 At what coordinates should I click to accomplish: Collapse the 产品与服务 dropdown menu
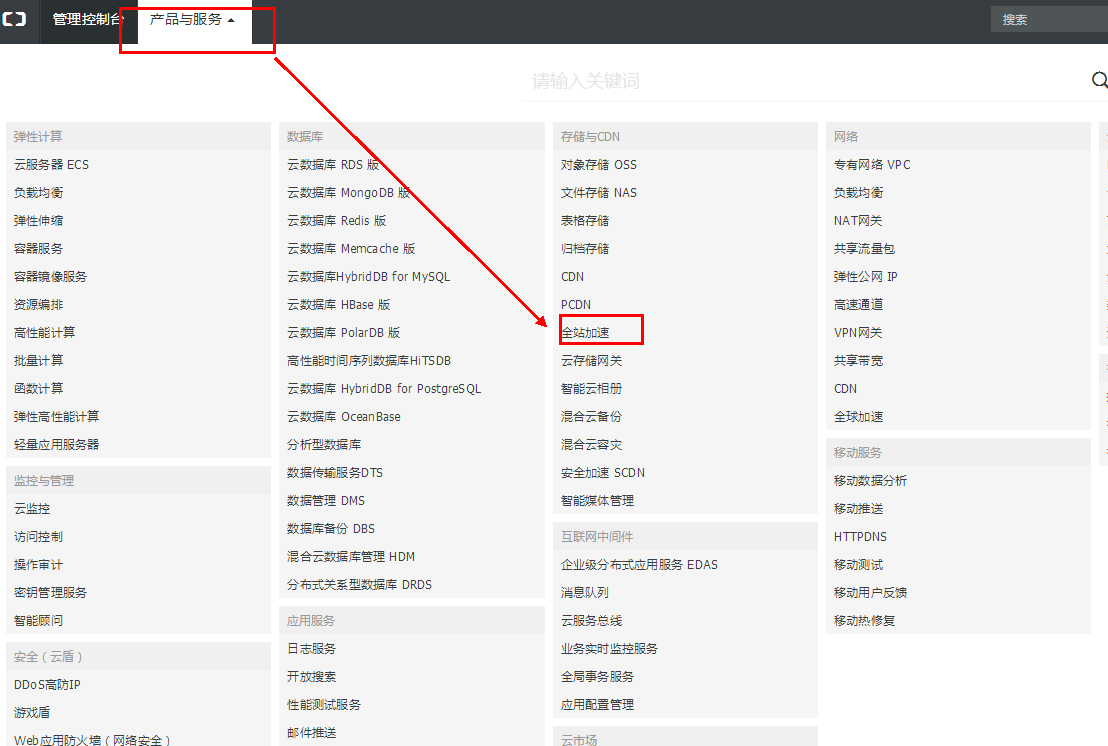pyautogui.click(x=193, y=20)
